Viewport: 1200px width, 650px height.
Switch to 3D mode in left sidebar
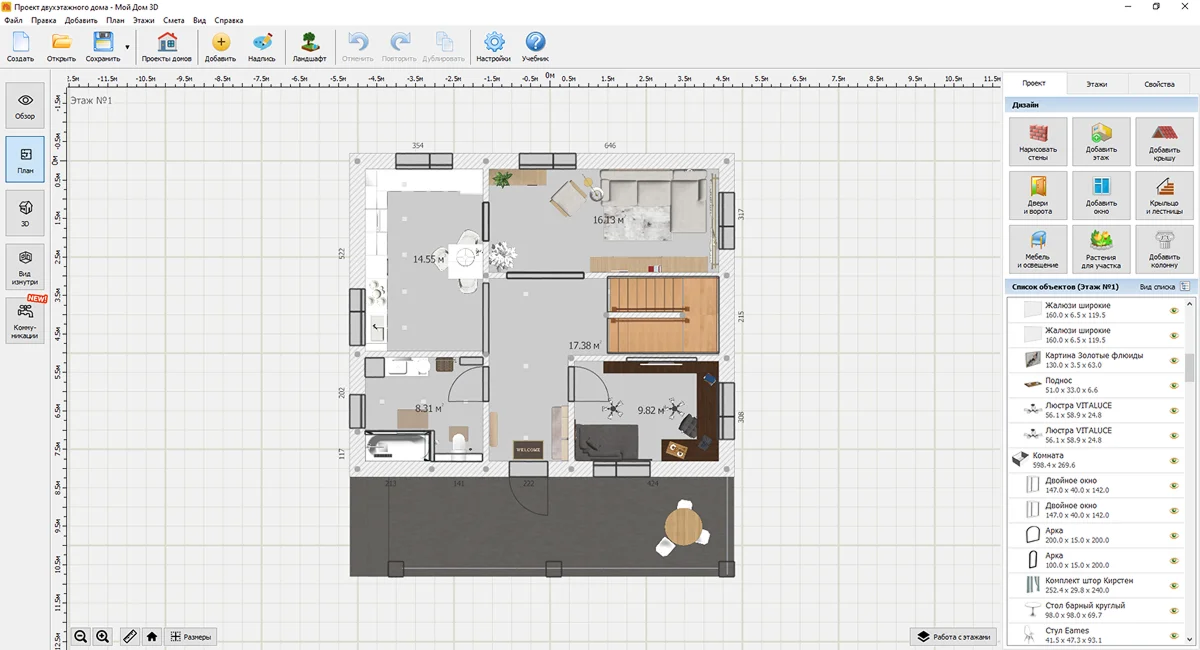[25, 213]
